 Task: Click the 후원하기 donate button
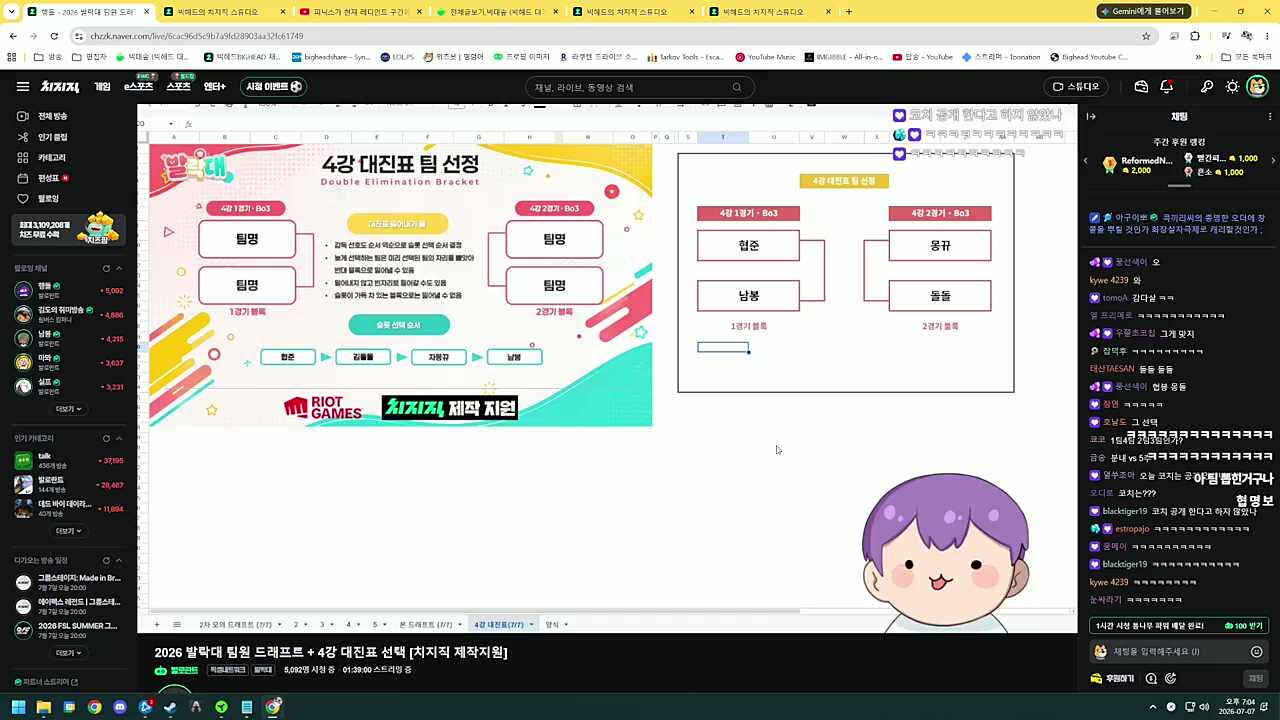pos(1114,679)
